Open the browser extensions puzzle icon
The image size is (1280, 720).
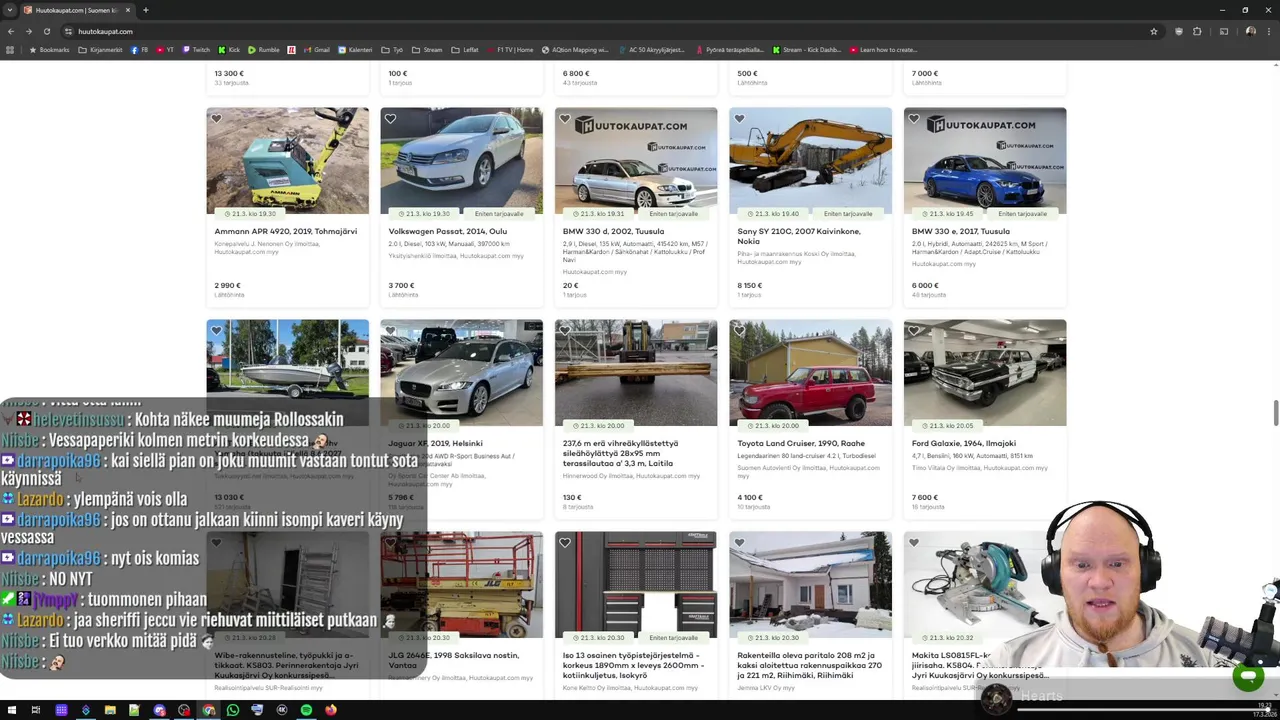coord(1197,31)
